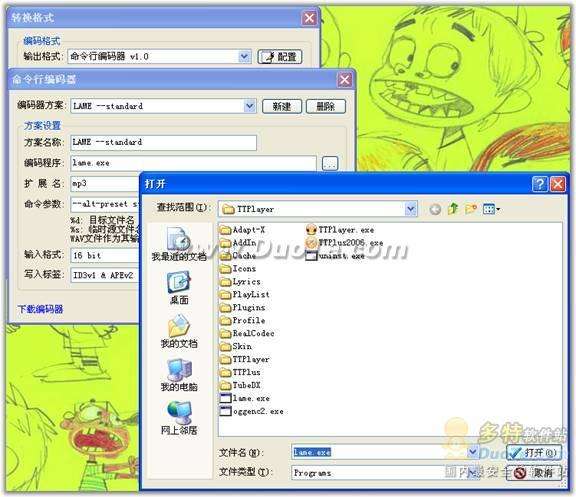576x497 pixels.
Task: Click the browse button beside lame.exe field
Action: point(330,163)
